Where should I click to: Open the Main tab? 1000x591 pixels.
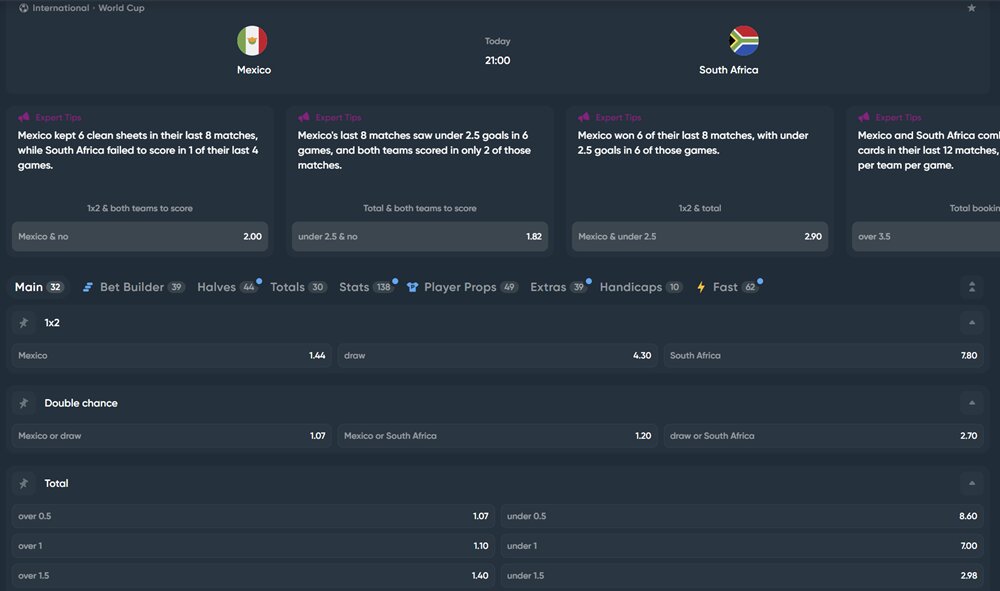(x=38, y=287)
